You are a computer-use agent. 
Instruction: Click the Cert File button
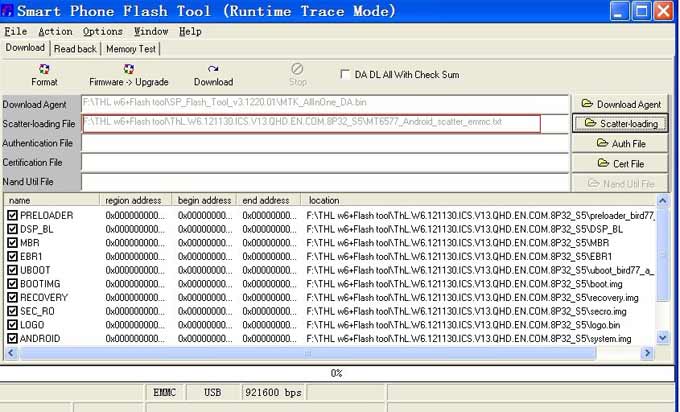click(620, 163)
